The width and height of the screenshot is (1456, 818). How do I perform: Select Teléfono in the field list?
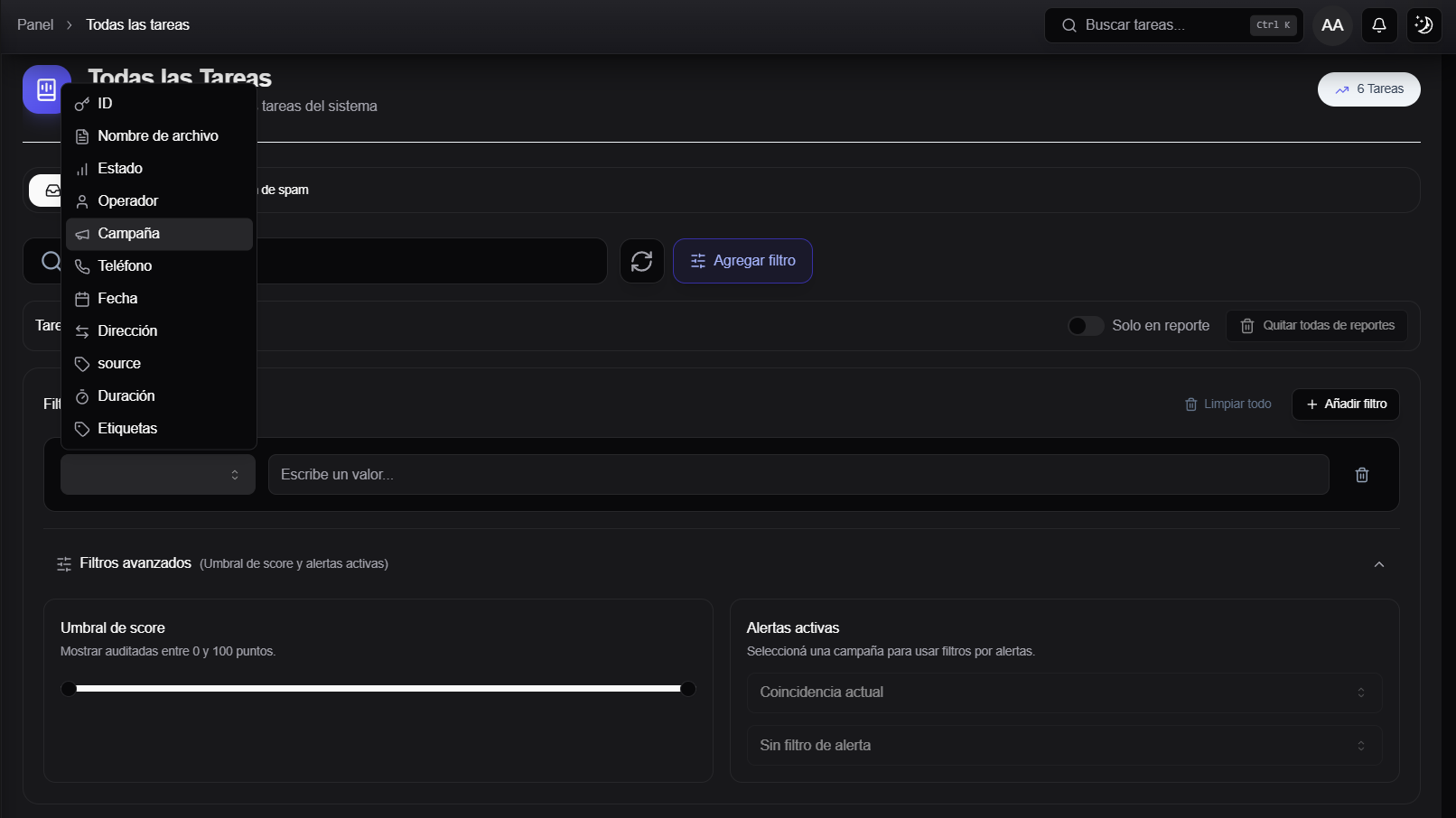coord(159,266)
